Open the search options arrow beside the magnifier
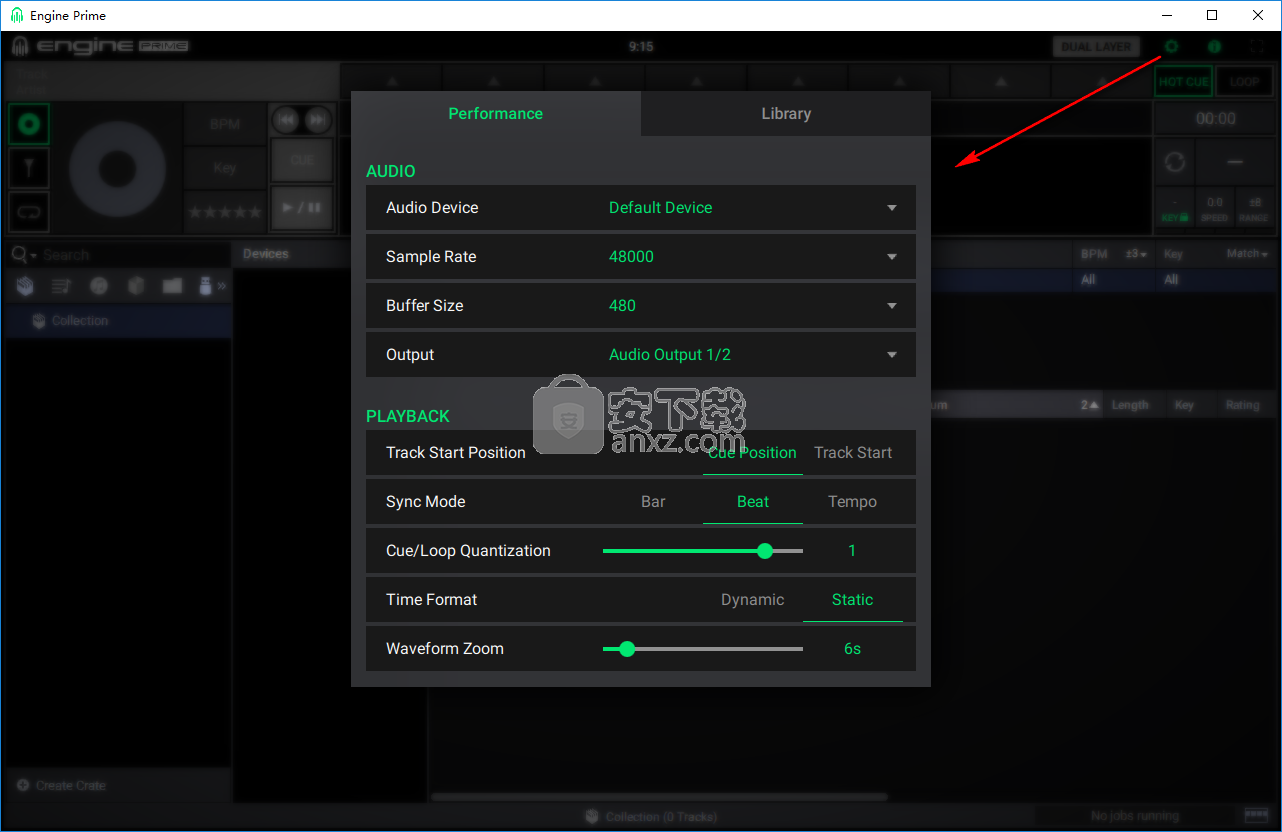1282x832 pixels. click(33, 256)
